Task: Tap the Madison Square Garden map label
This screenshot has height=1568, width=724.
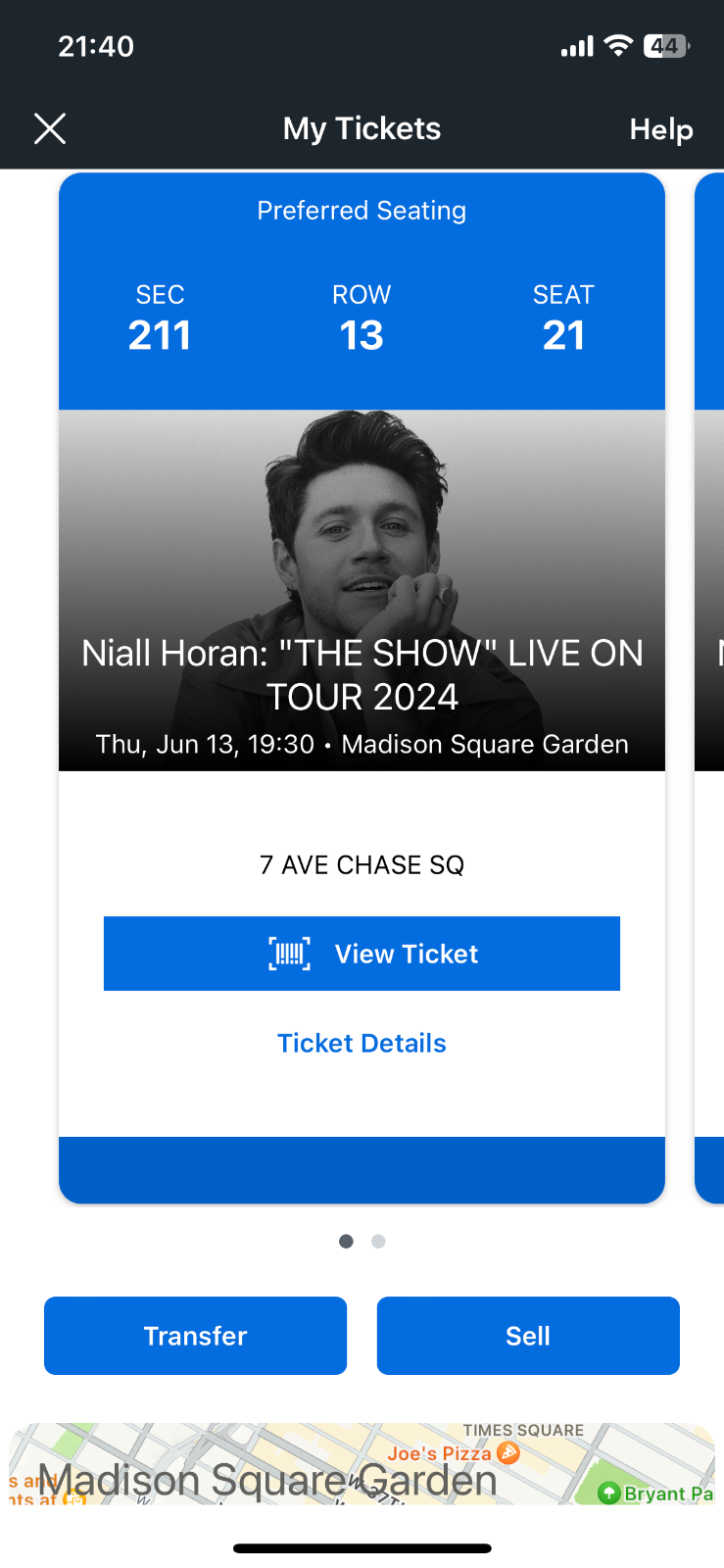Action: coord(267,1480)
